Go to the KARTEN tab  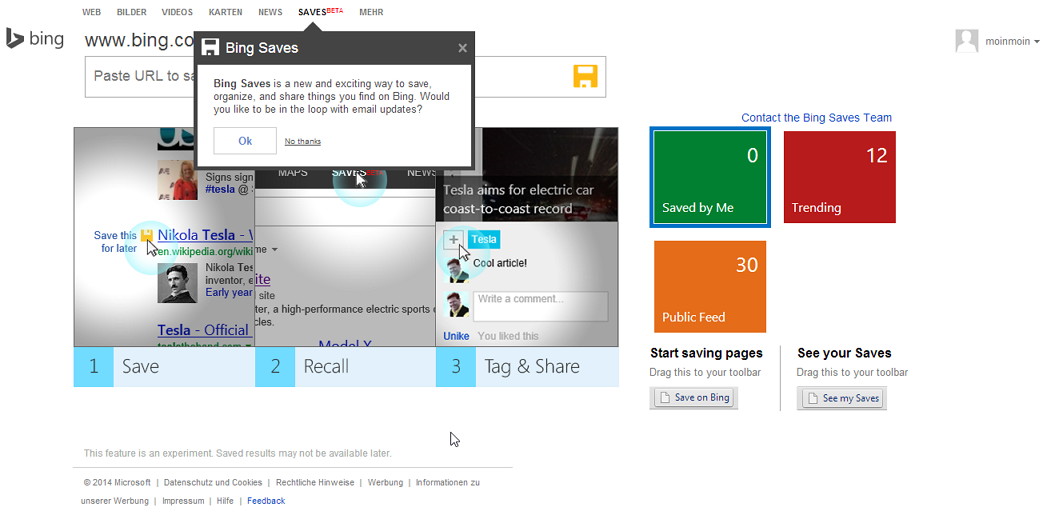point(225,12)
